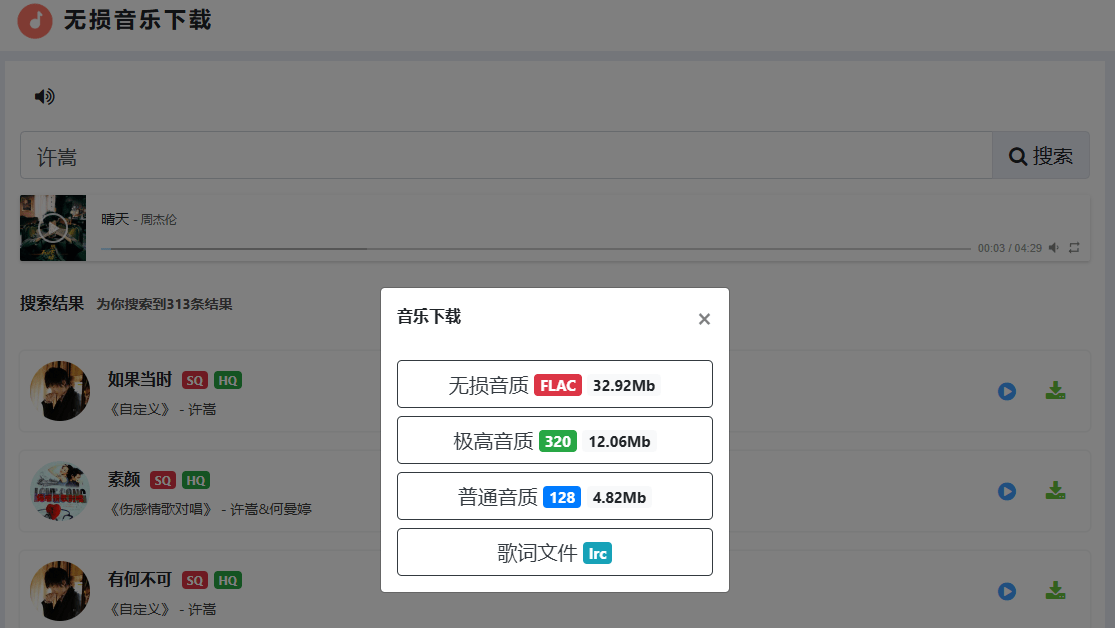Download the 歌词文件 lrc lyrics file
Image resolution: width=1115 pixels, height=628 pixels.
pos(554,552)
